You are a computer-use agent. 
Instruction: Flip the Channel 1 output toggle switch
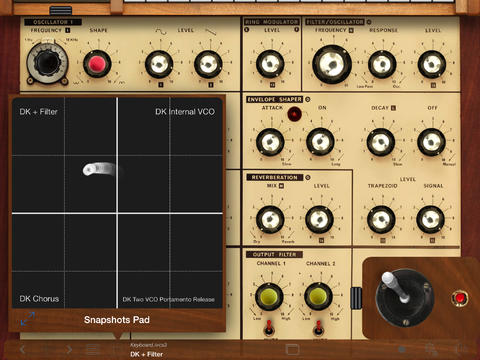click(x=269, y=327)
